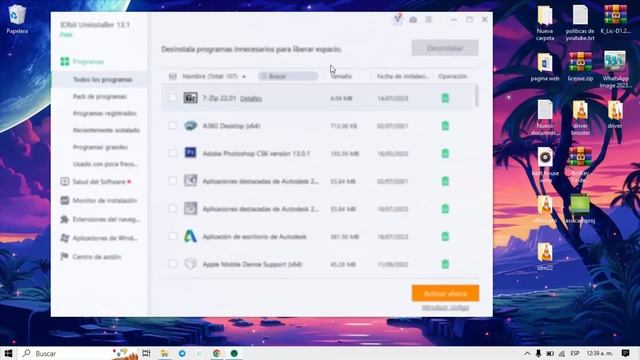Open Google Chrome from the taskbar
This screenshot has height=360, width=640.
point(217,353)
